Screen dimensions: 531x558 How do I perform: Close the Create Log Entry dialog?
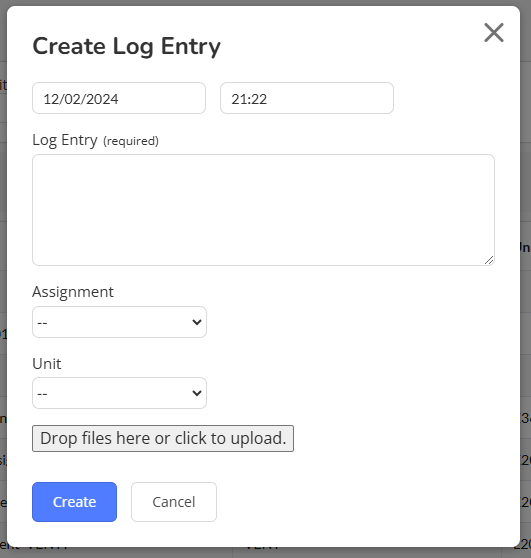pos(494,32)
